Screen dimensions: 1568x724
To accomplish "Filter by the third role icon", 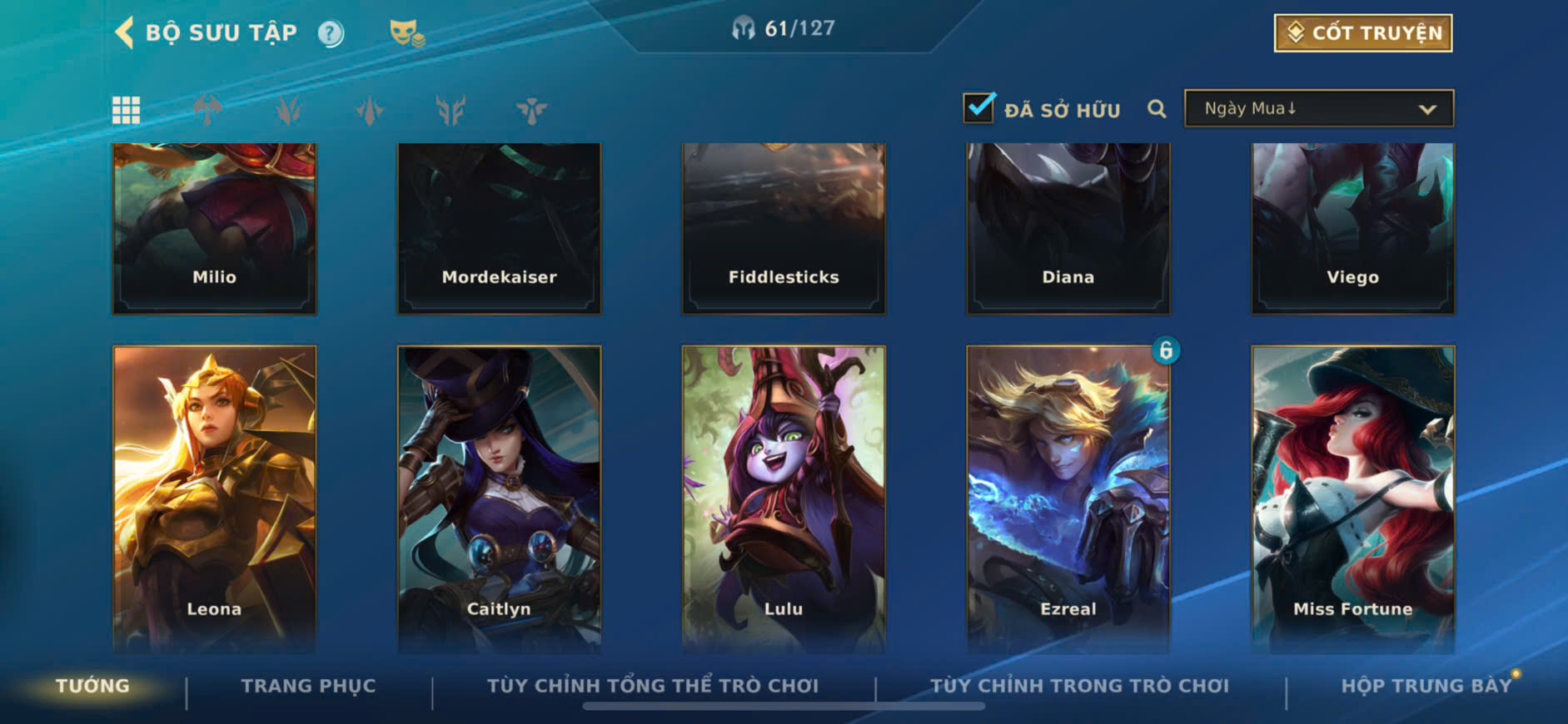I will pos(370,110).
